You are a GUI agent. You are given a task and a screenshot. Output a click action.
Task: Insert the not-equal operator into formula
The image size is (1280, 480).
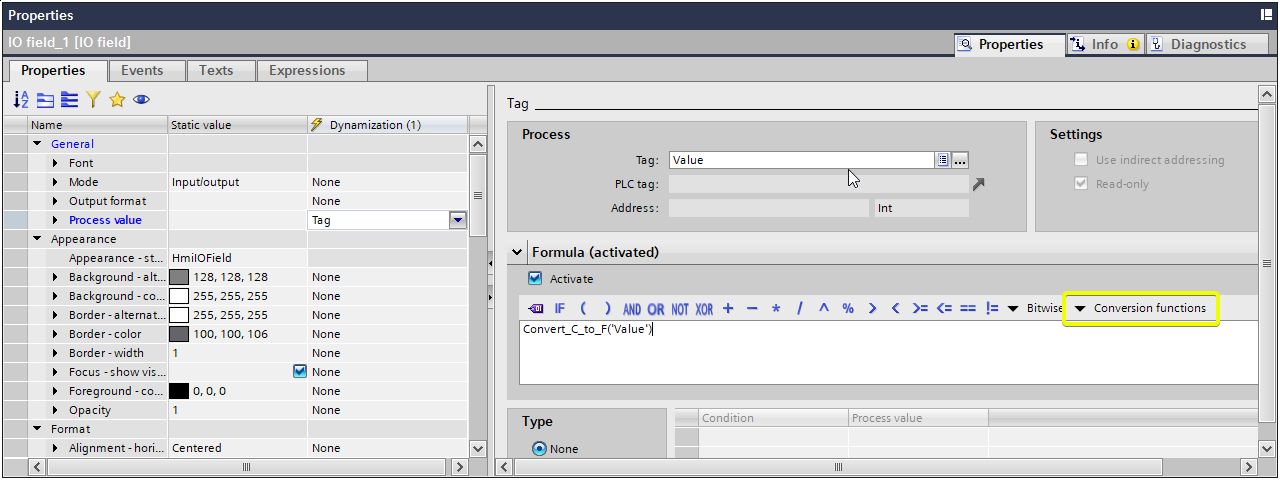(992, 308)
